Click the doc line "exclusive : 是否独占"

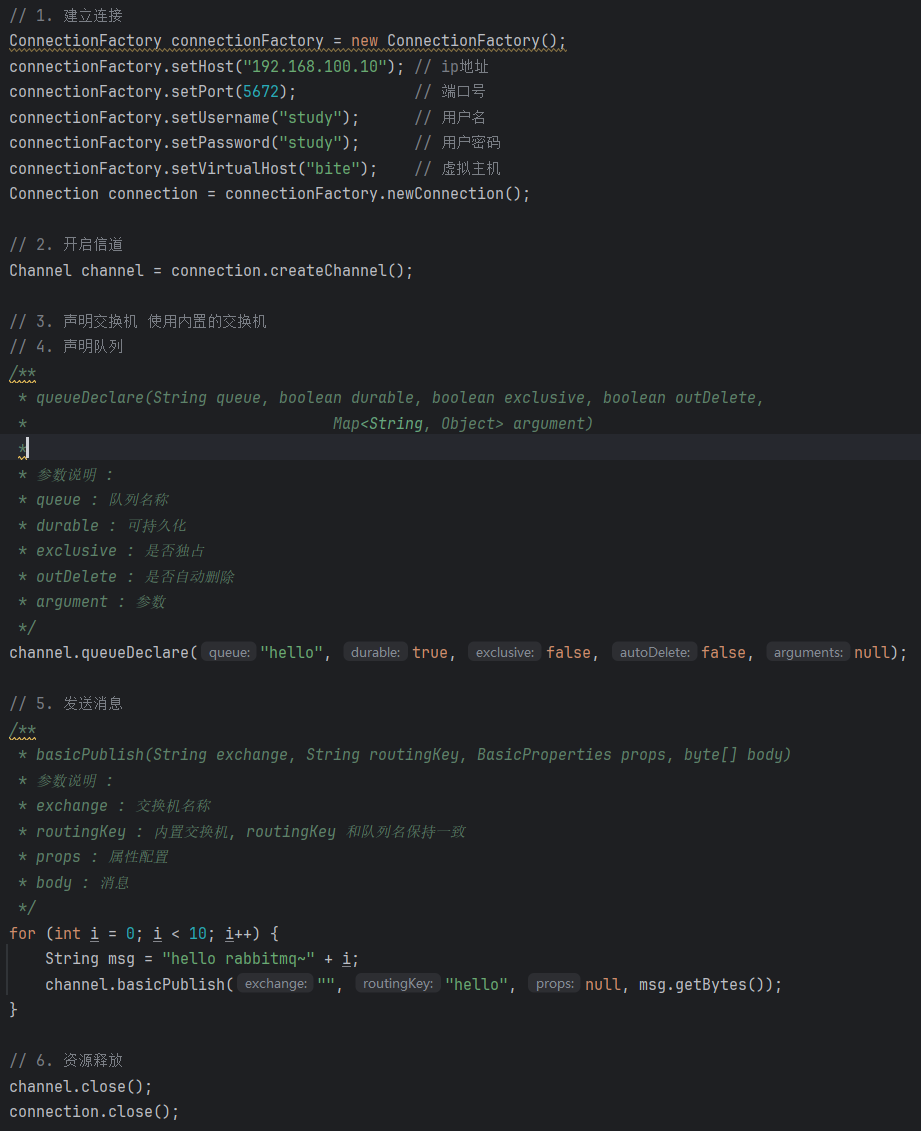pyautogui.click(x=120, y=551)
